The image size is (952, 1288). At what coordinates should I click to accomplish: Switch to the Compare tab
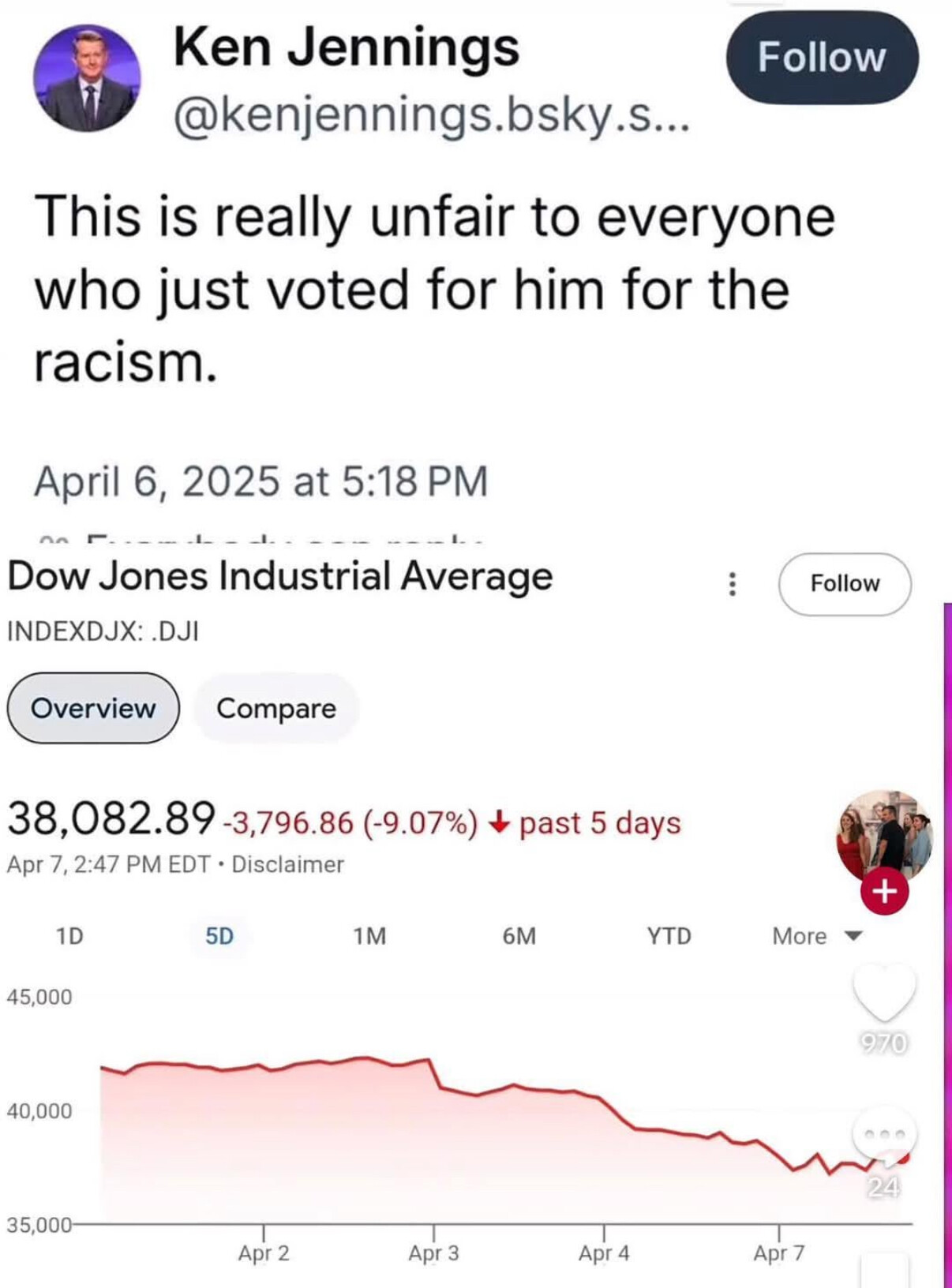coord(276,708)
